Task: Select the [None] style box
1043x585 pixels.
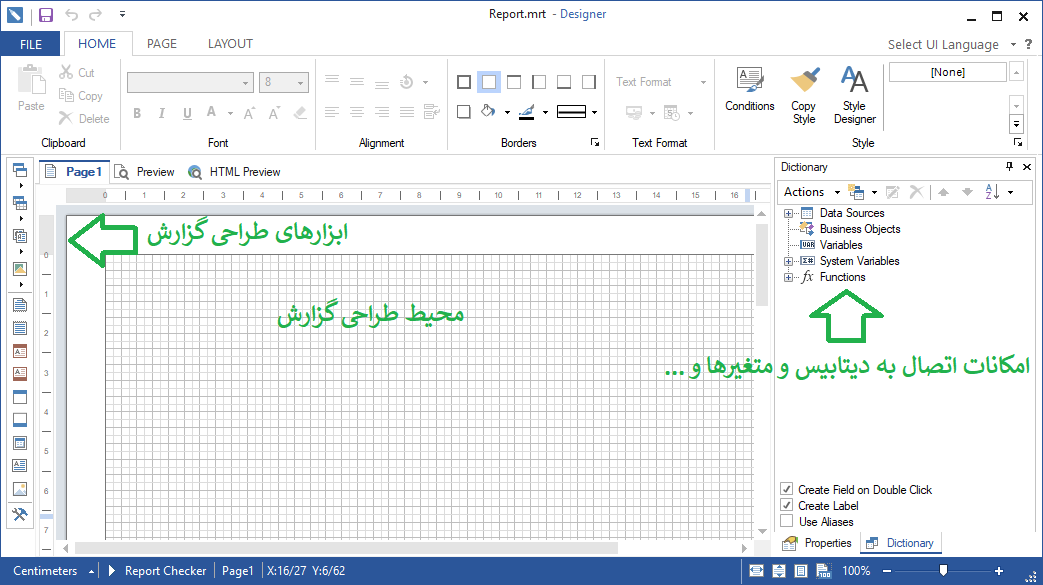Action: coord(947,72)
